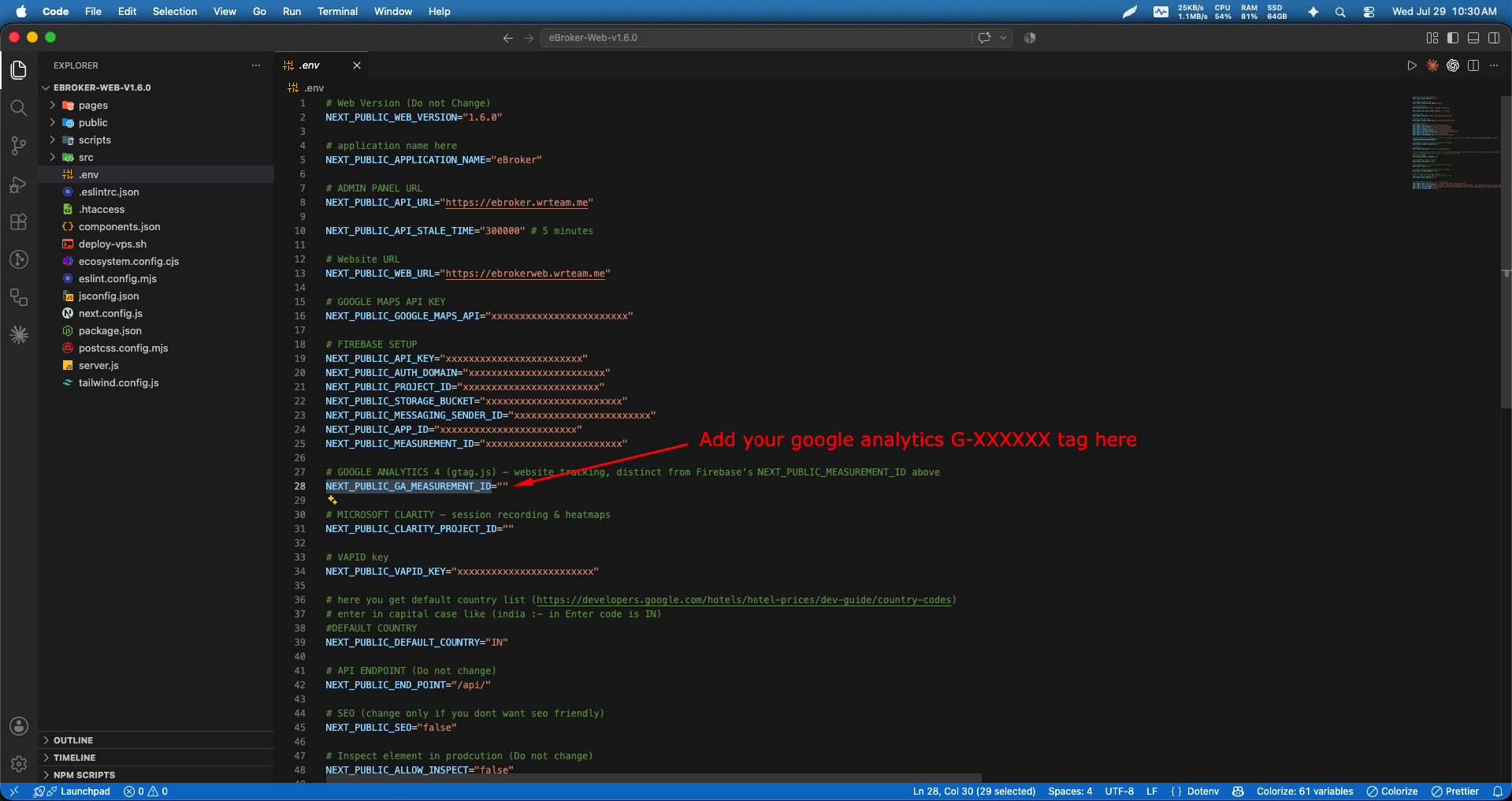Click the UTF-8 encoding indicator
Viewport: 1512px width, 801px height.
(x=1120, y=792)
